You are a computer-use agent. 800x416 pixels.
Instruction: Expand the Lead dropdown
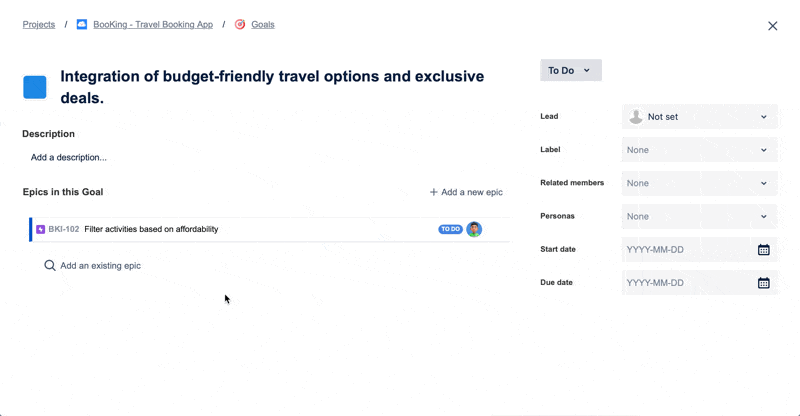[763, 117]
